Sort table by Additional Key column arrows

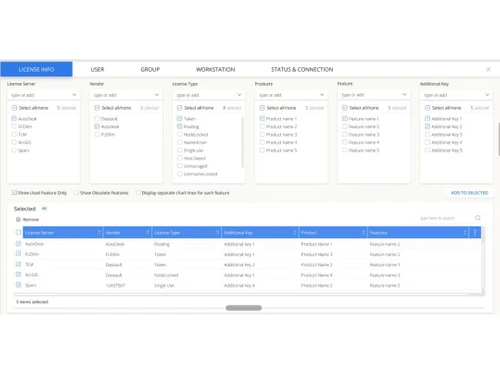tap(295, 232)
